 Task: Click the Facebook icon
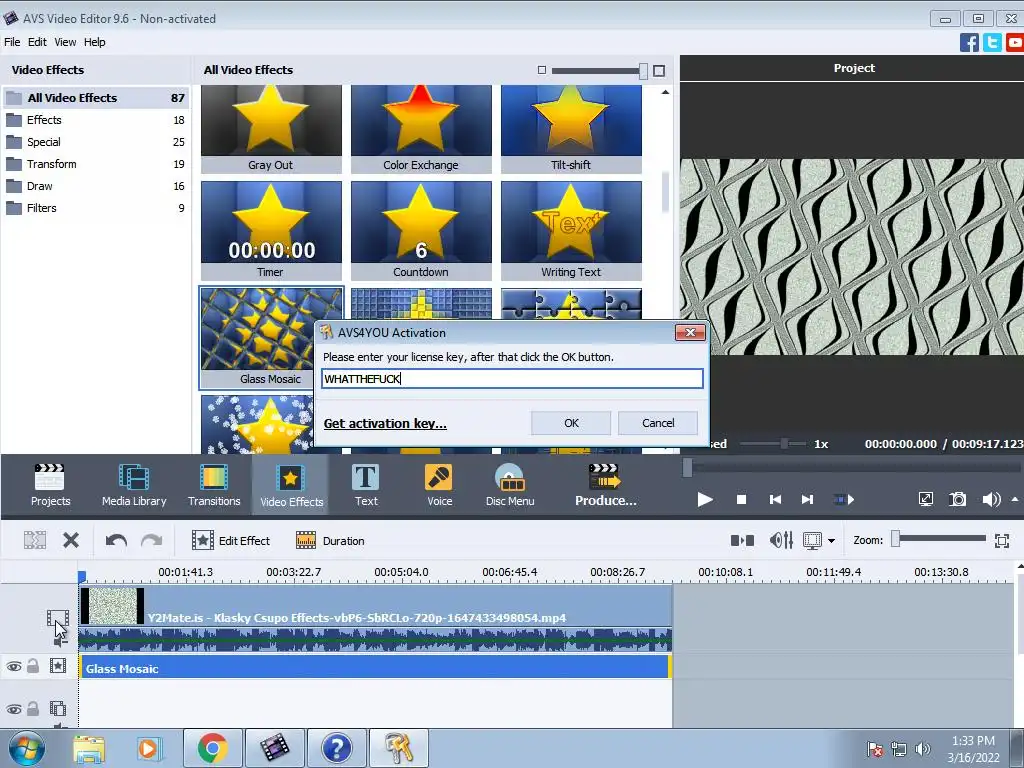point(969,42)
